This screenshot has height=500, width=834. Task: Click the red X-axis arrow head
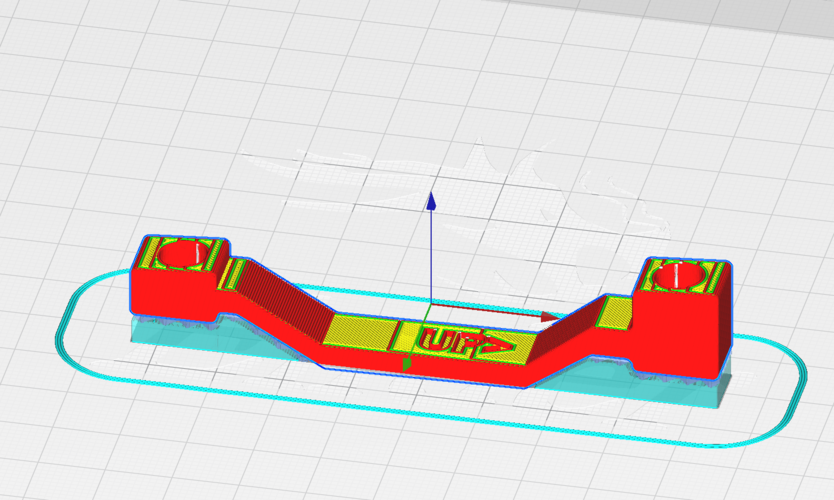click(550, 318)
